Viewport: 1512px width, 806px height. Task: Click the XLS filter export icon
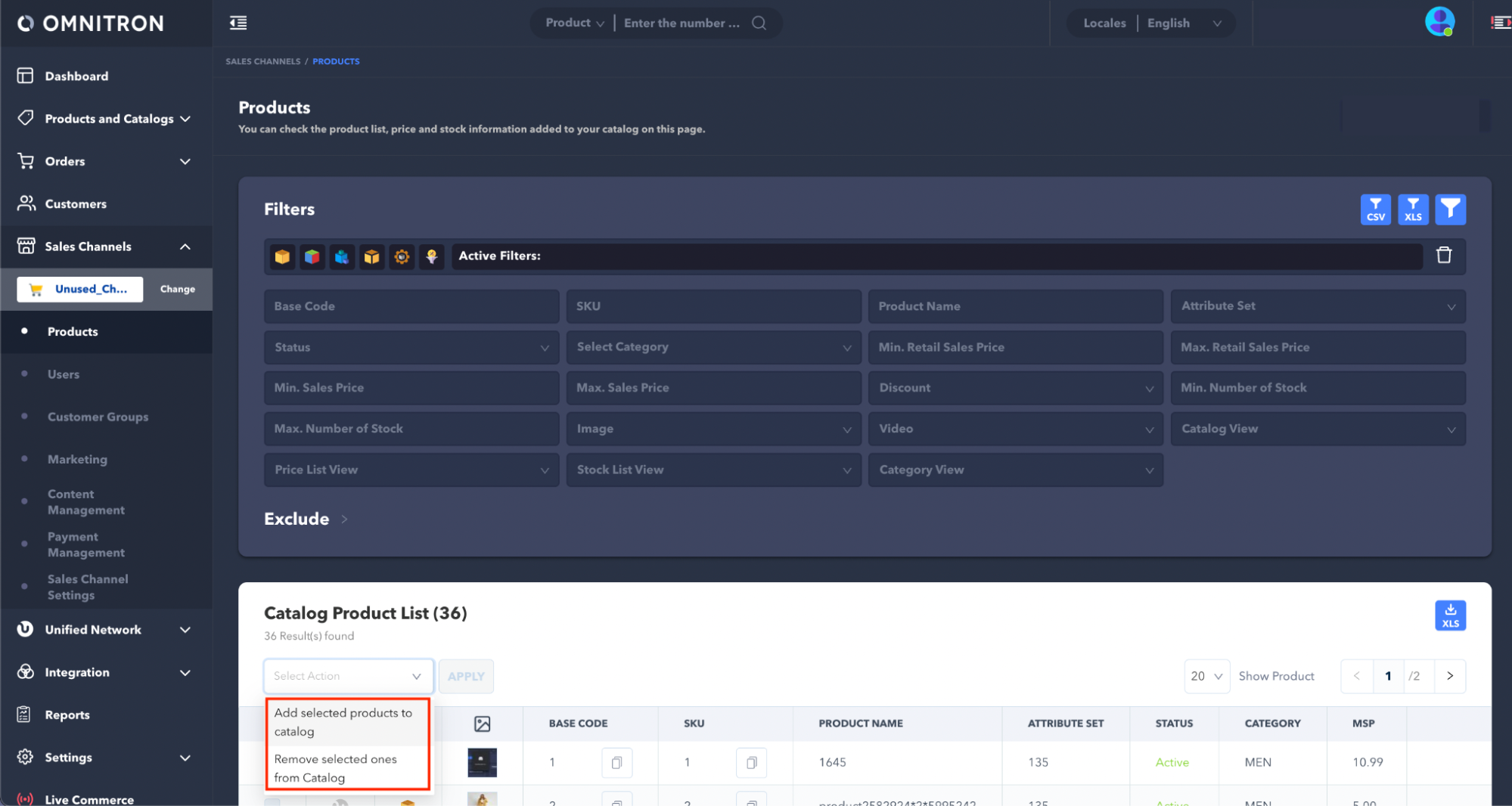pos(1412,209)
